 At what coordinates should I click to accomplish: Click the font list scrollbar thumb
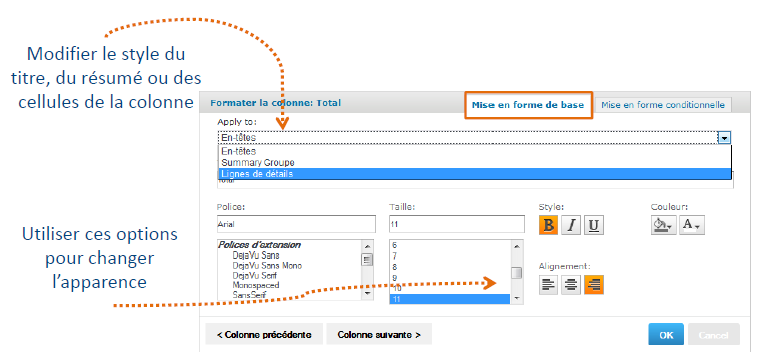point(367,260)
